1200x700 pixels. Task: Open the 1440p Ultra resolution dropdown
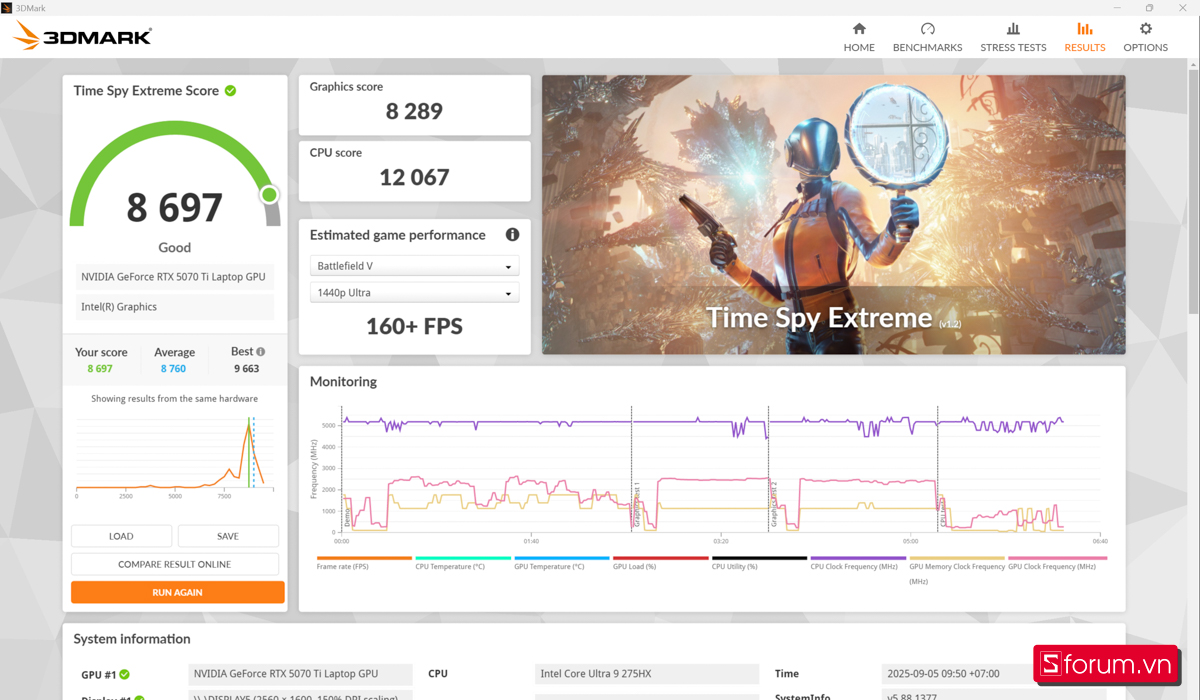(x=414, y=293)
